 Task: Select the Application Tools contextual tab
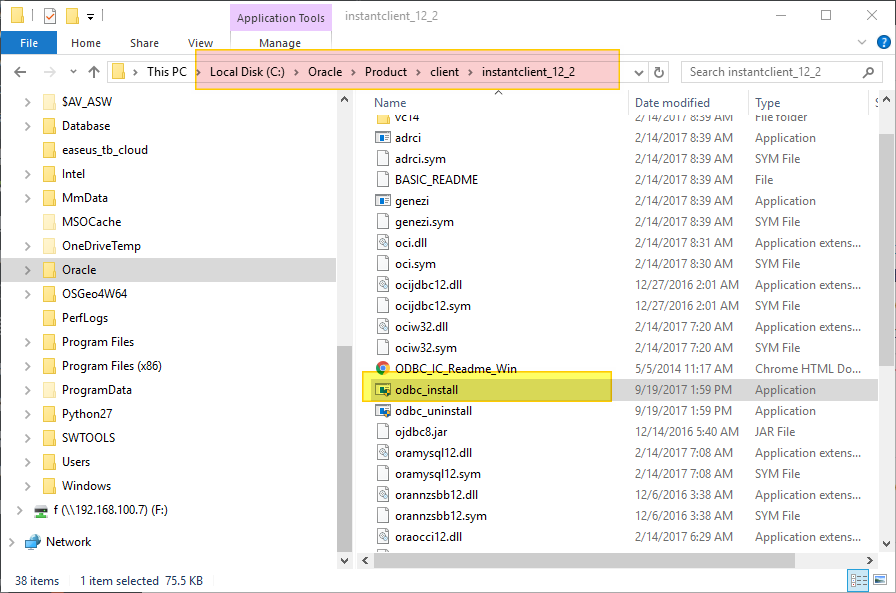[281, 18]
